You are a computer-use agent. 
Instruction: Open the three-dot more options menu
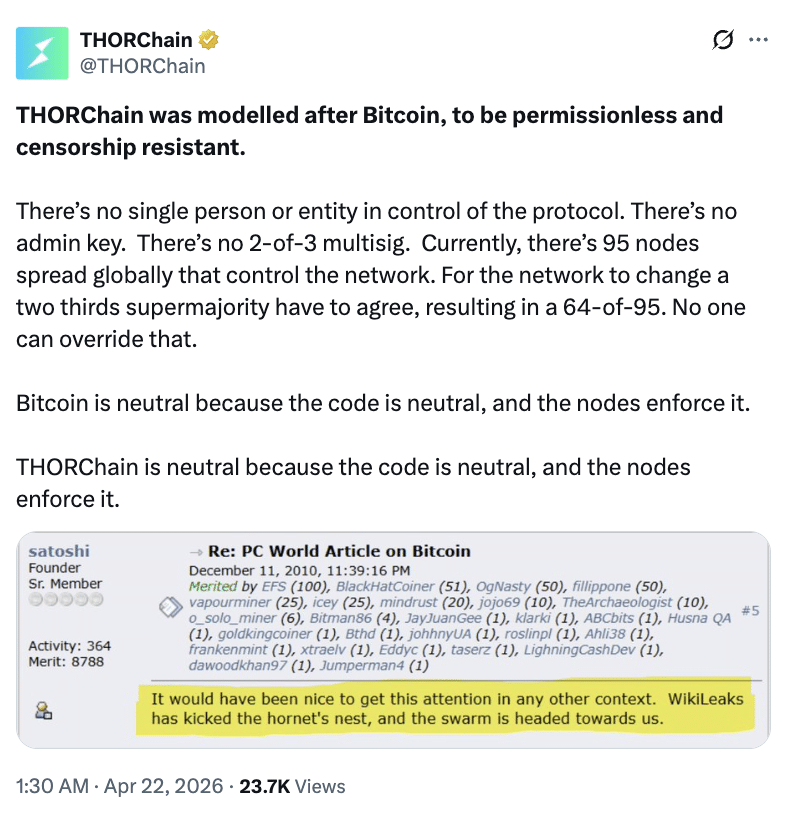click(758, 40)
